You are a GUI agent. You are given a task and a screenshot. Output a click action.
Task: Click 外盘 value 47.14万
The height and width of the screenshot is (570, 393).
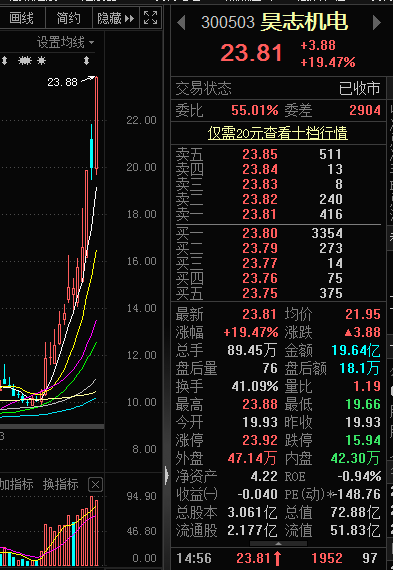[x=252, y=458]
